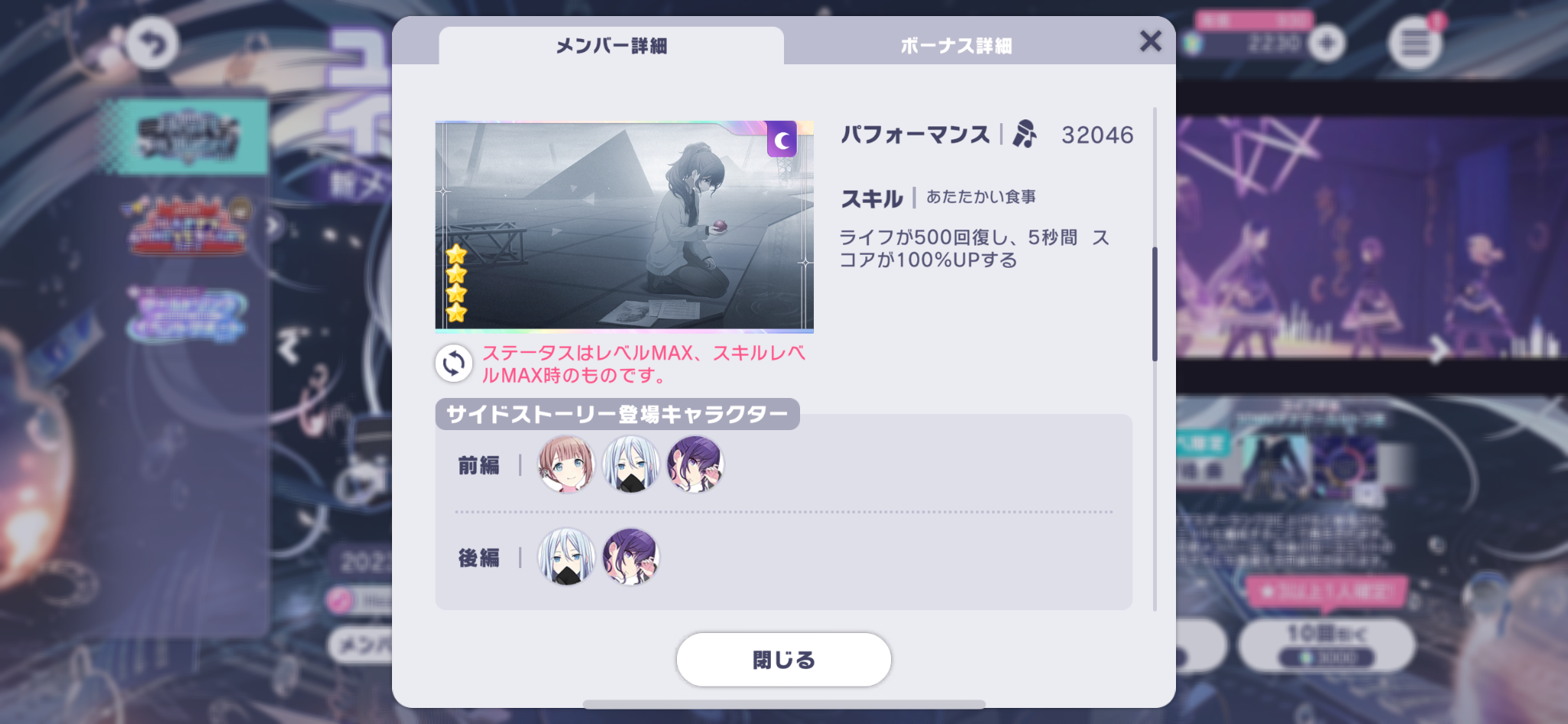Click the performance character icon next to 32046

[1024, 134]
